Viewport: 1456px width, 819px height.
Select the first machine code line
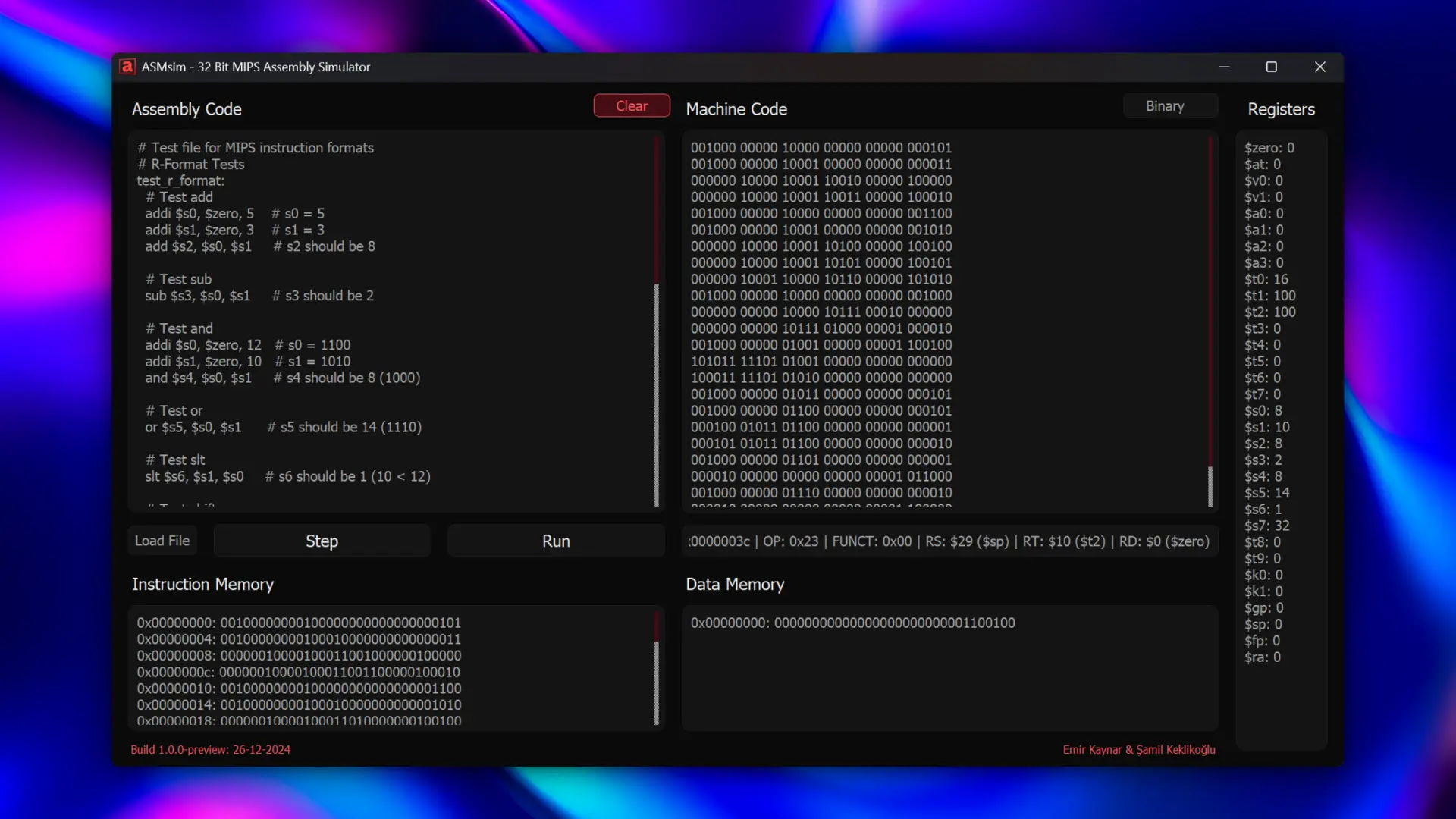(821, 148)
